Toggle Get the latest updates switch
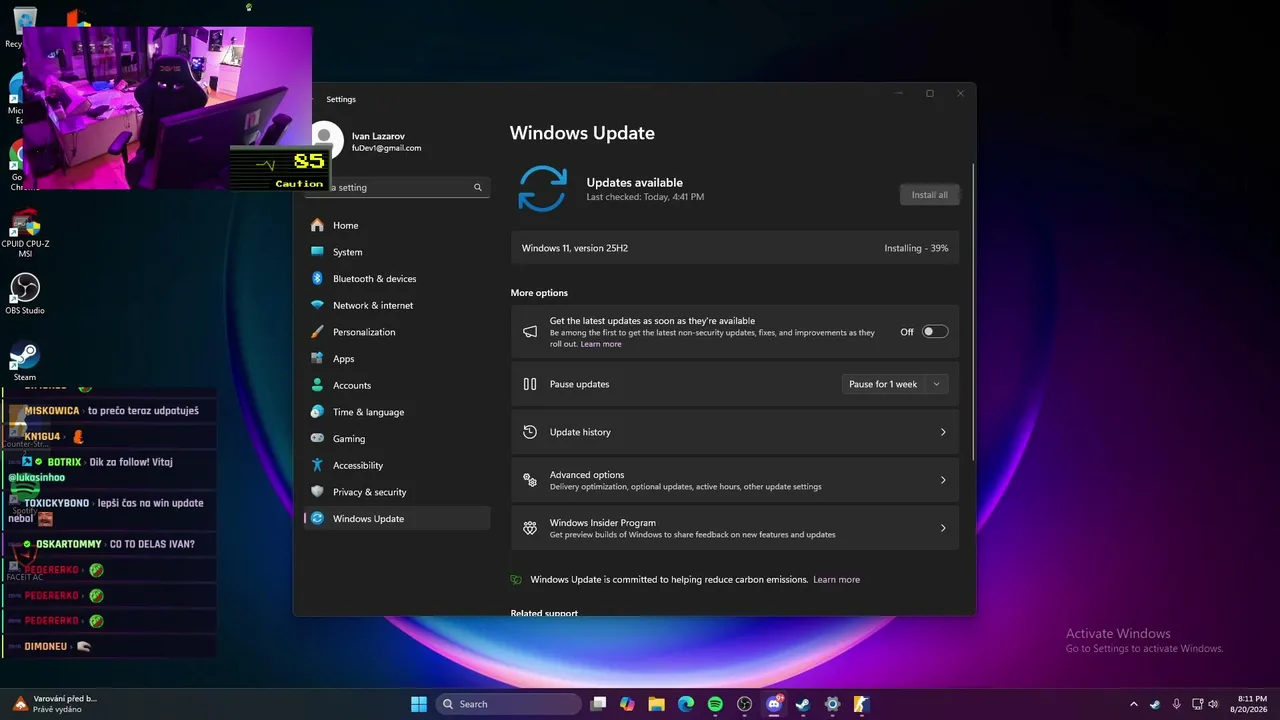The height and width of the screenshot is (720, 1280). 935,331
